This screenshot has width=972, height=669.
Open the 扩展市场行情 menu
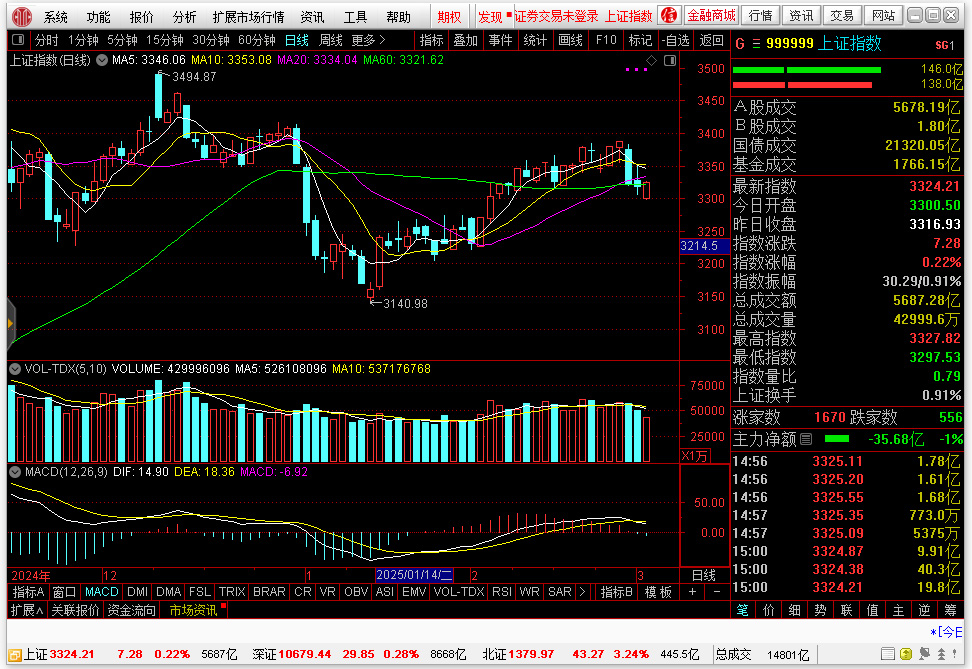(249, 17)
